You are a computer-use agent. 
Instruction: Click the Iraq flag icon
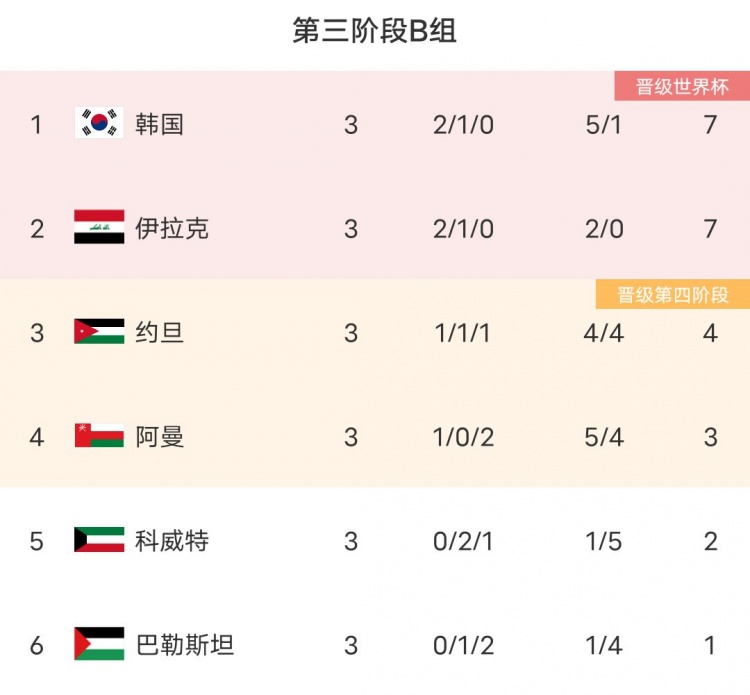99,227
